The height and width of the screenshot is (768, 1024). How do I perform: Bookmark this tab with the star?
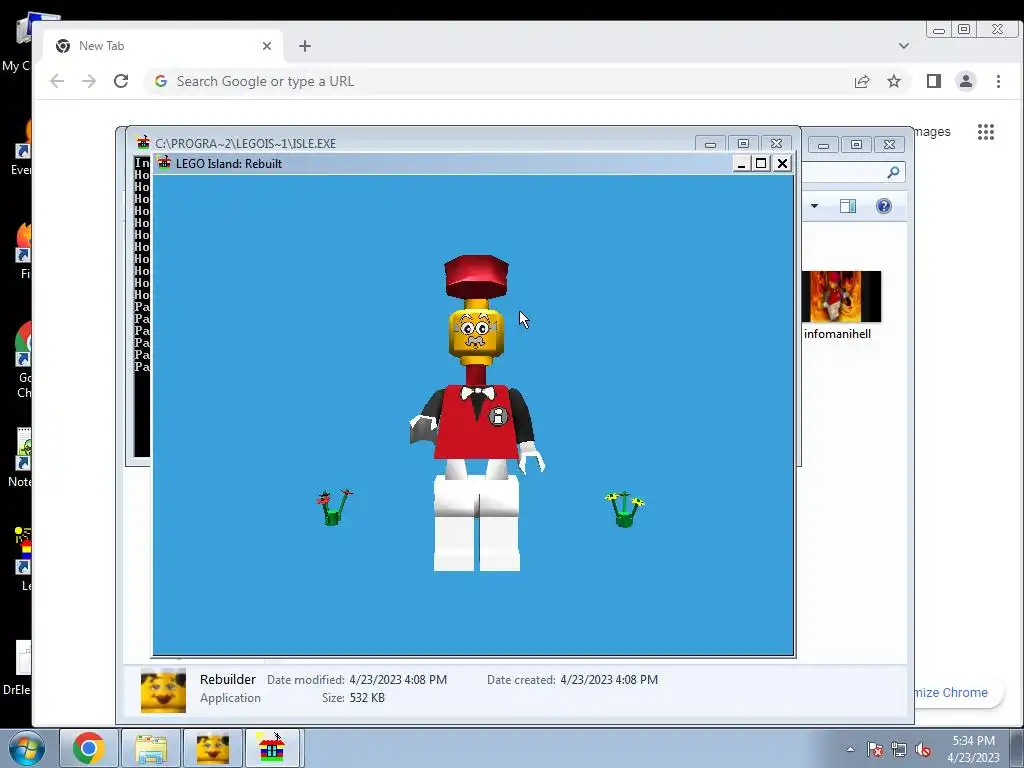tap(893, 81)
